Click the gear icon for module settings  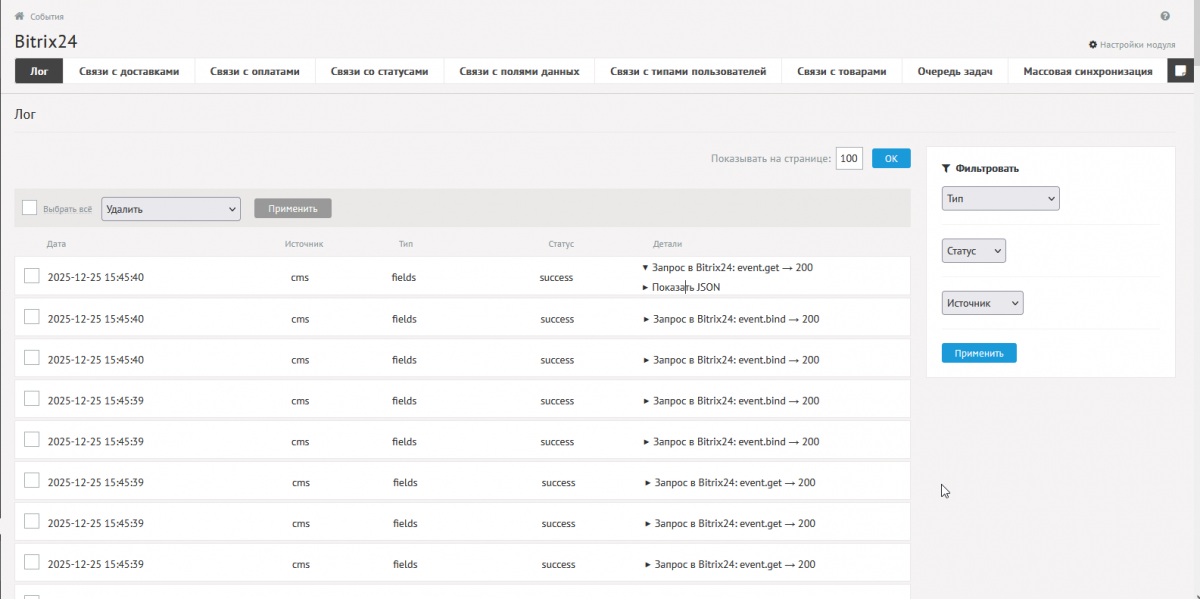1093,45
